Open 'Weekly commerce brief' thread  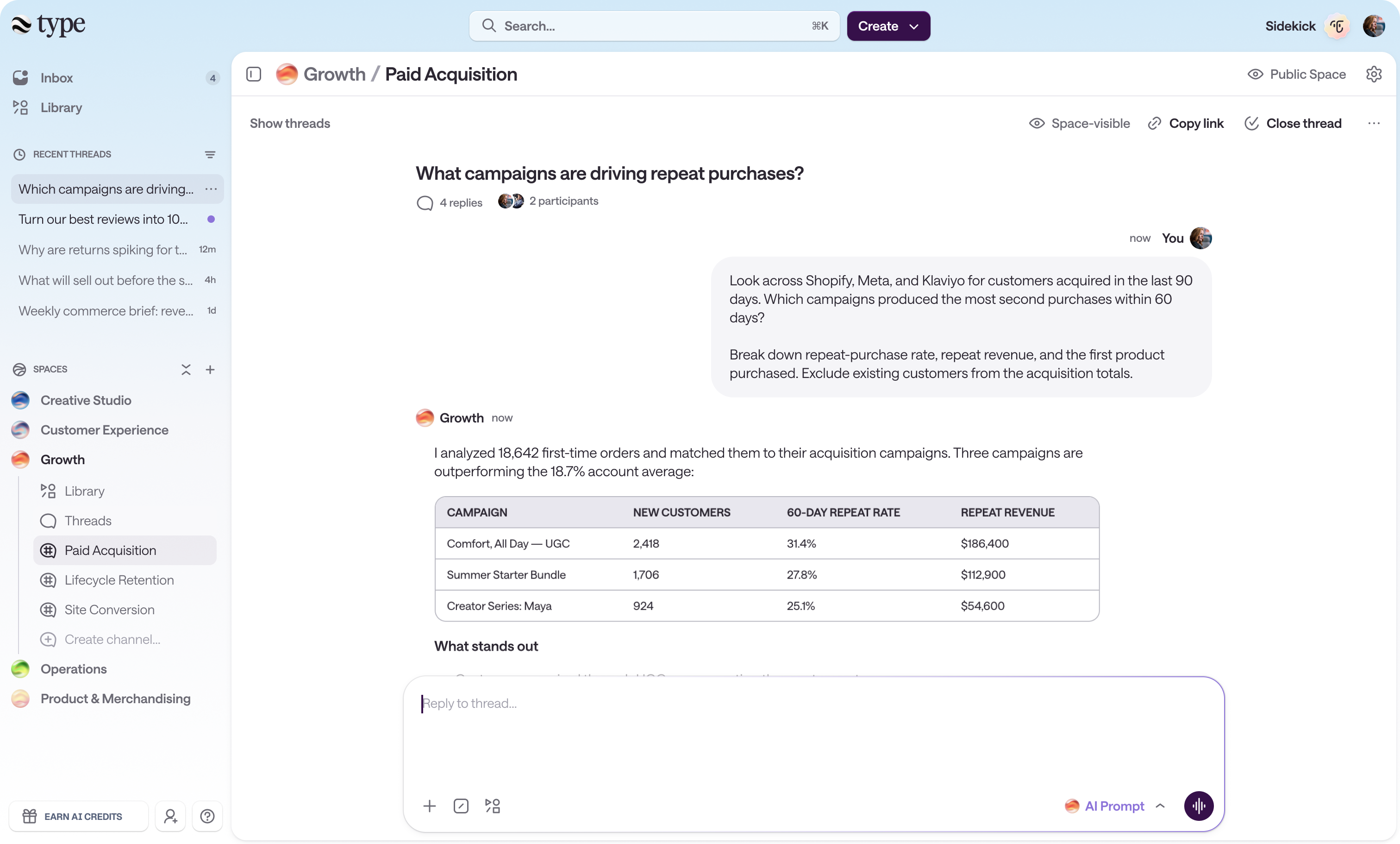117,311
